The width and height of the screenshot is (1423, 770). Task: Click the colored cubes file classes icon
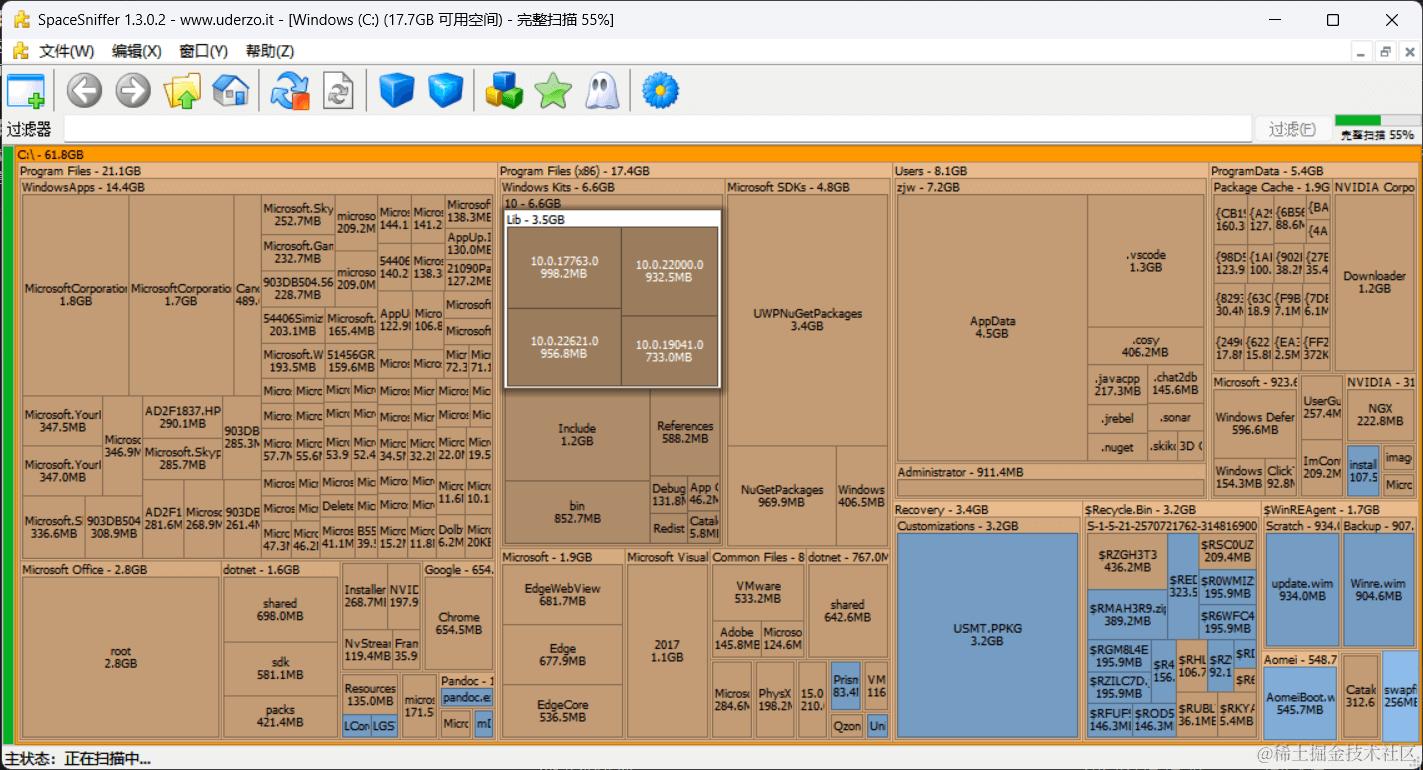click(x=505, y=91)
